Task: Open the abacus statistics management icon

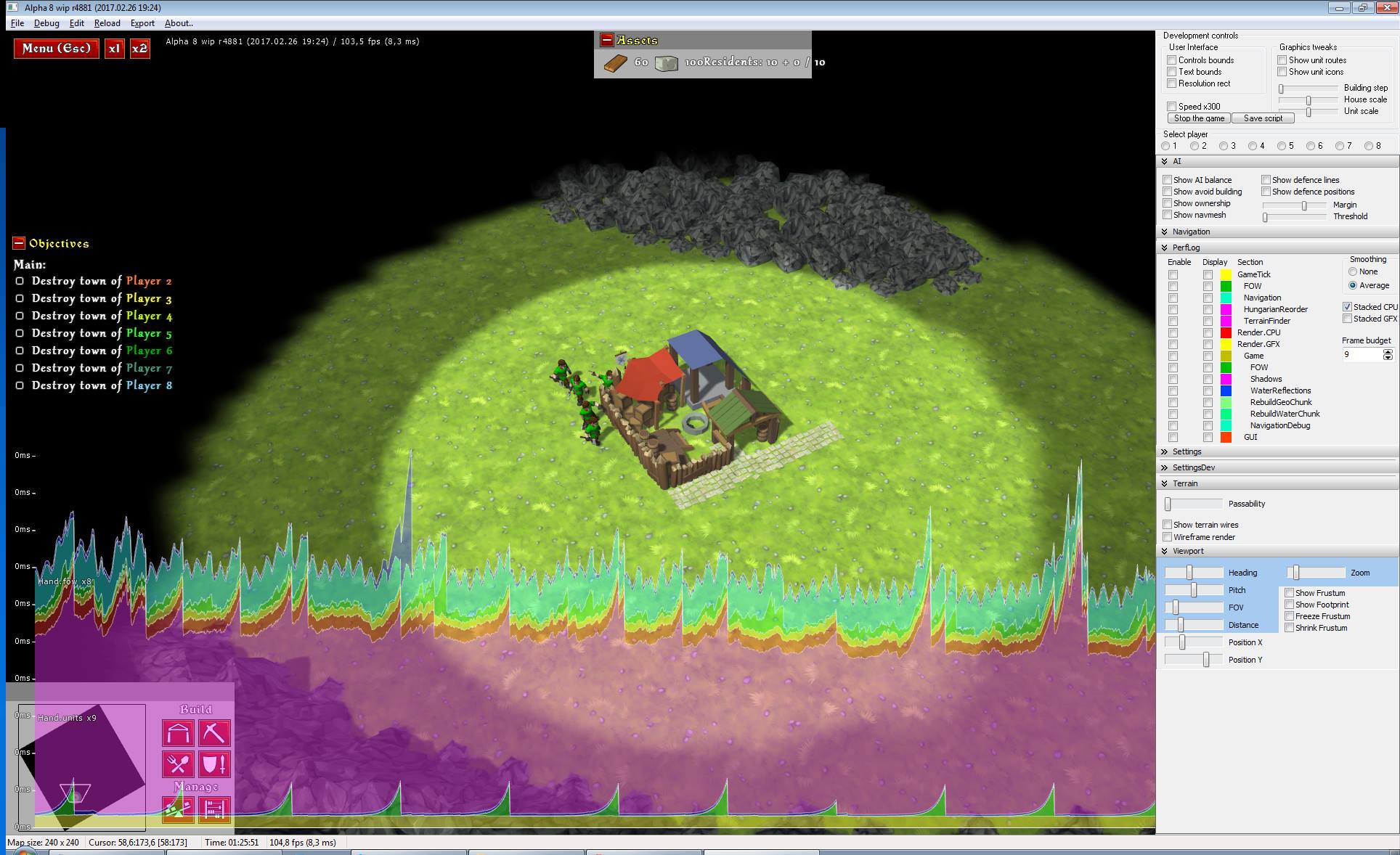Action: [x=214, y=809]
